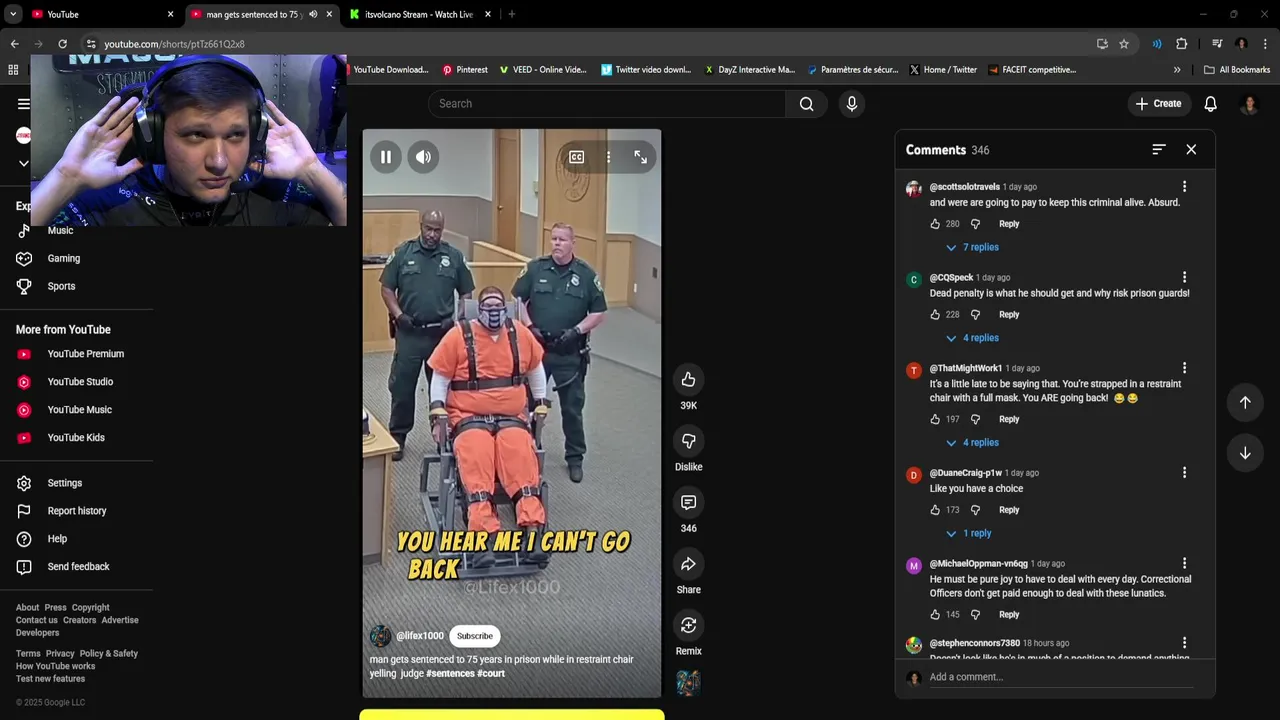
Task: Go to the next Short with down arrow
Action: 1245,453
